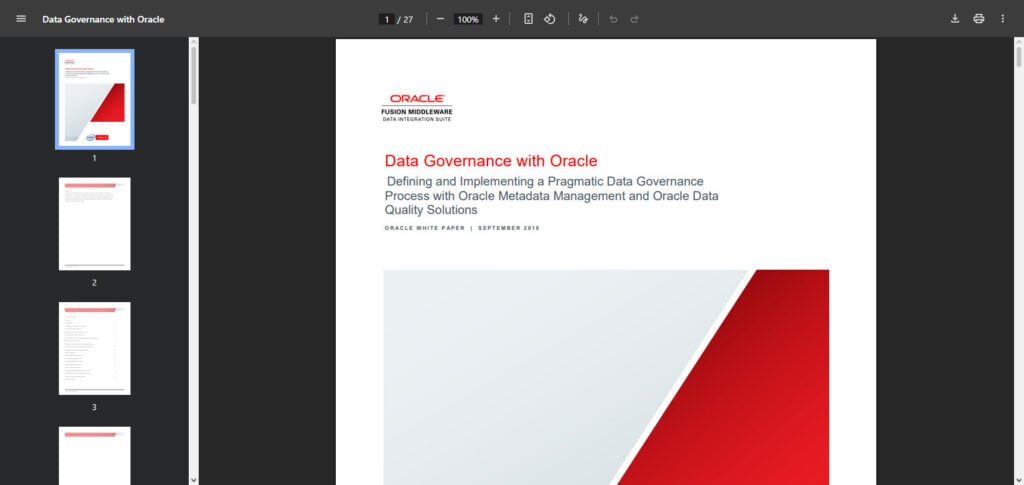The width and height of the screenshot is (1024, 485).
Task: Click the Oracle Fusion Middleware logo
Action: pyautogui.click(x=417, y=108)
